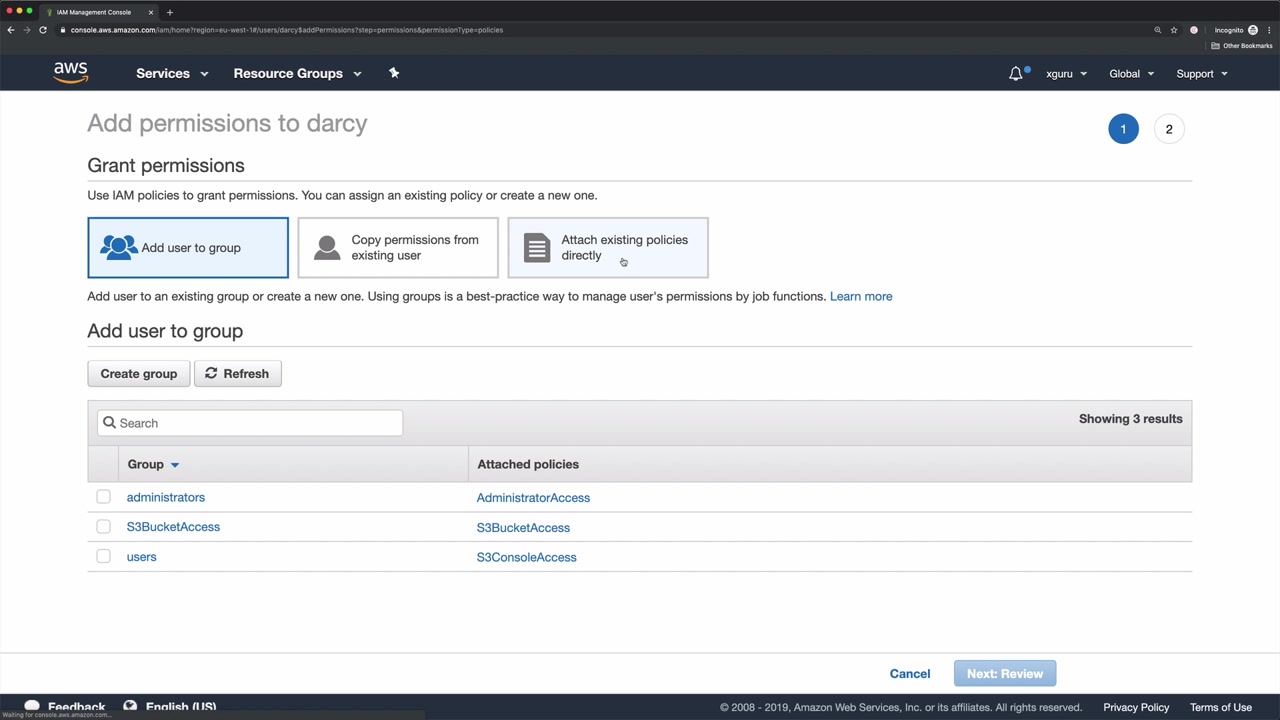
Task: Open a new browser tab with the plus icon
Action: (x=170, y=12)
